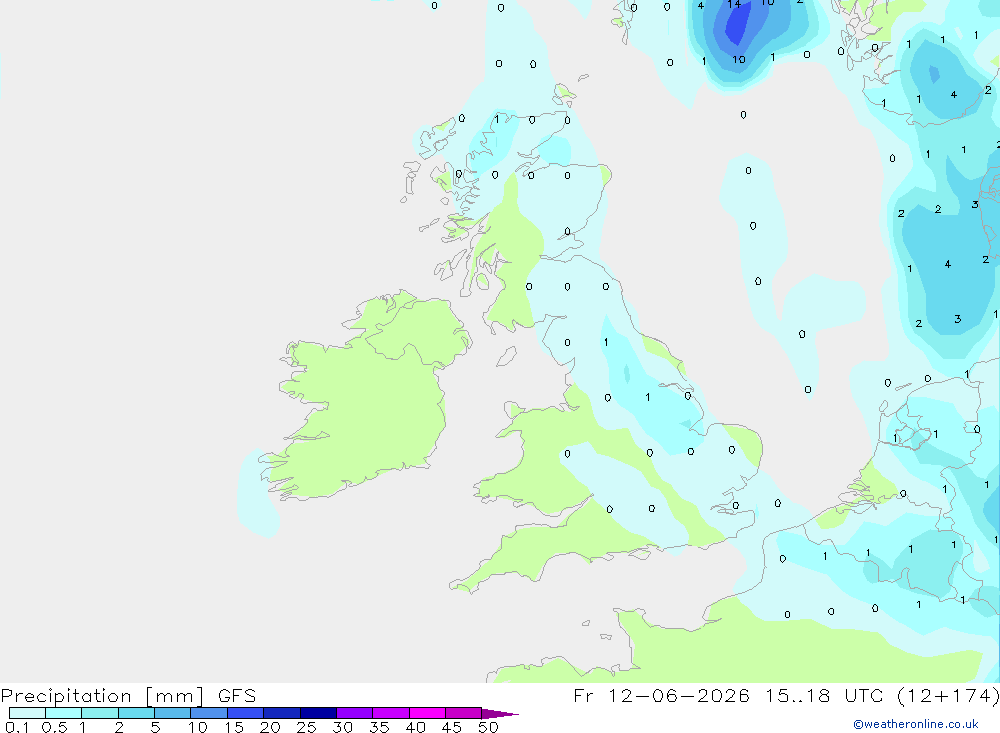The height and width of the screenshot is (733, 1000).
Task: Click the 30–35 mm purple legend swatch
Action: pyautogui.click(x=355, y=713)
